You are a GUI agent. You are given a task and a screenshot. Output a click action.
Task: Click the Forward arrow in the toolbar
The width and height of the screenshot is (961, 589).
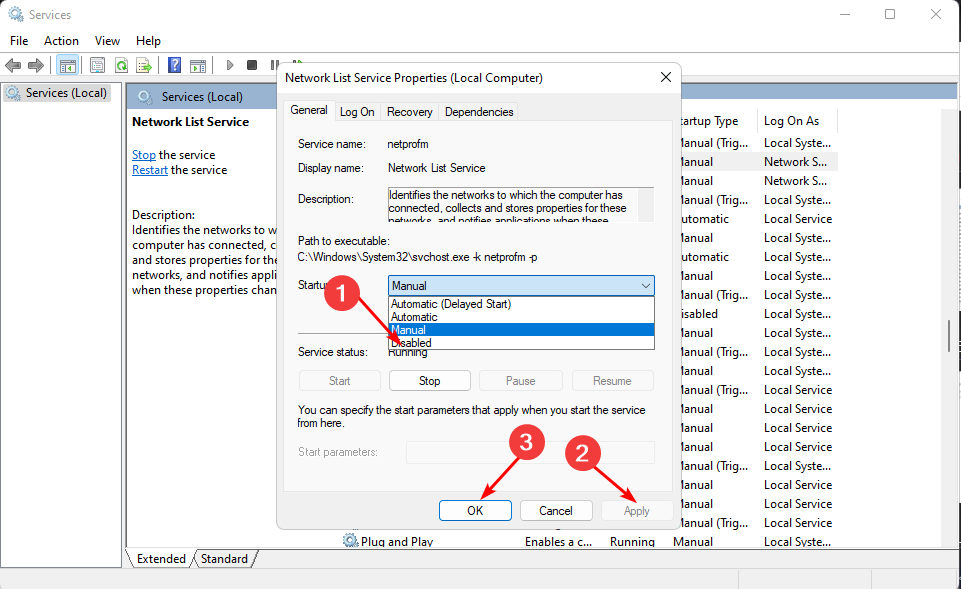click(36, 65)
